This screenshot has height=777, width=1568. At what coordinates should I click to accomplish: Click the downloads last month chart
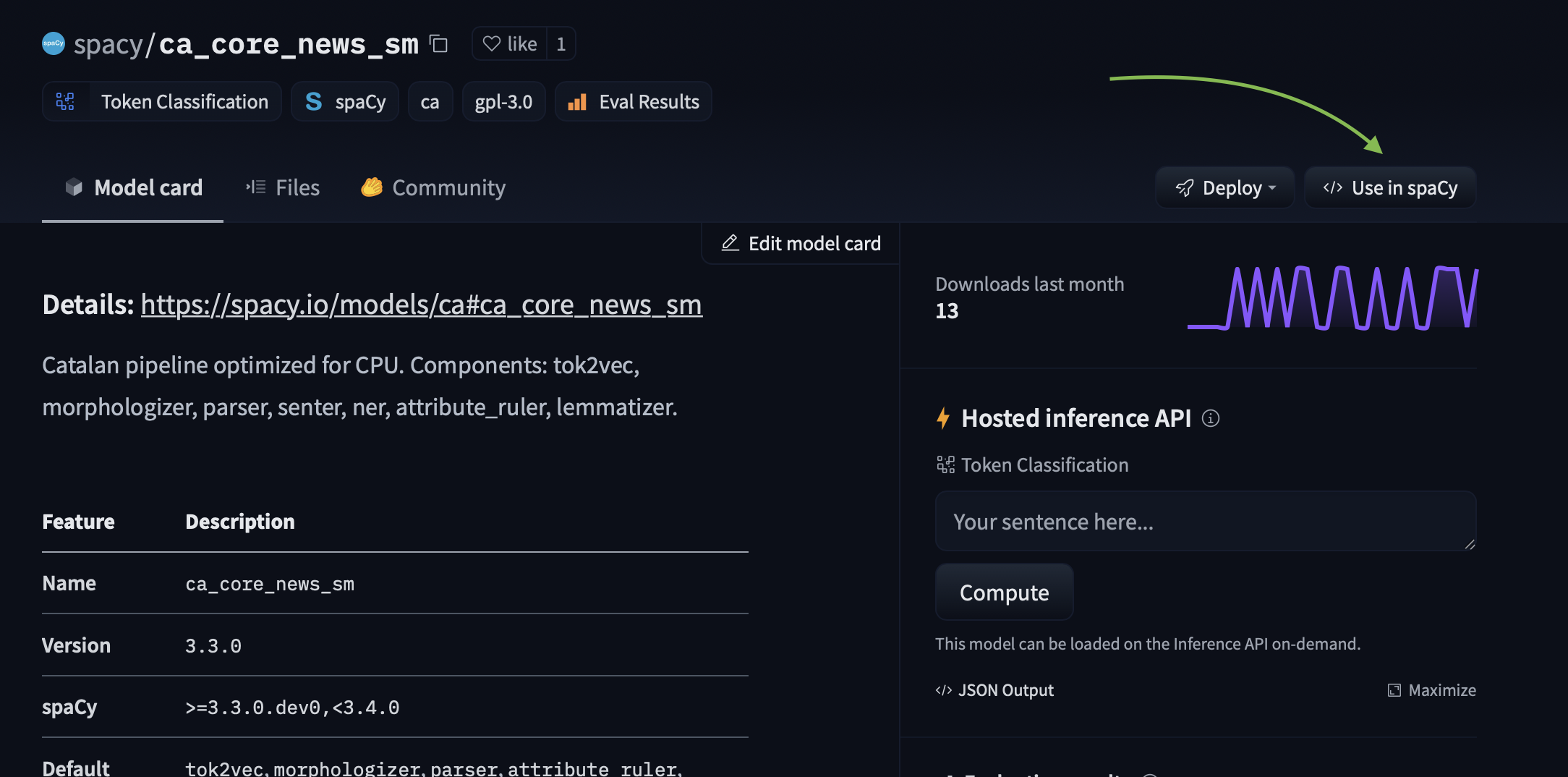[x=1332, y=298]
